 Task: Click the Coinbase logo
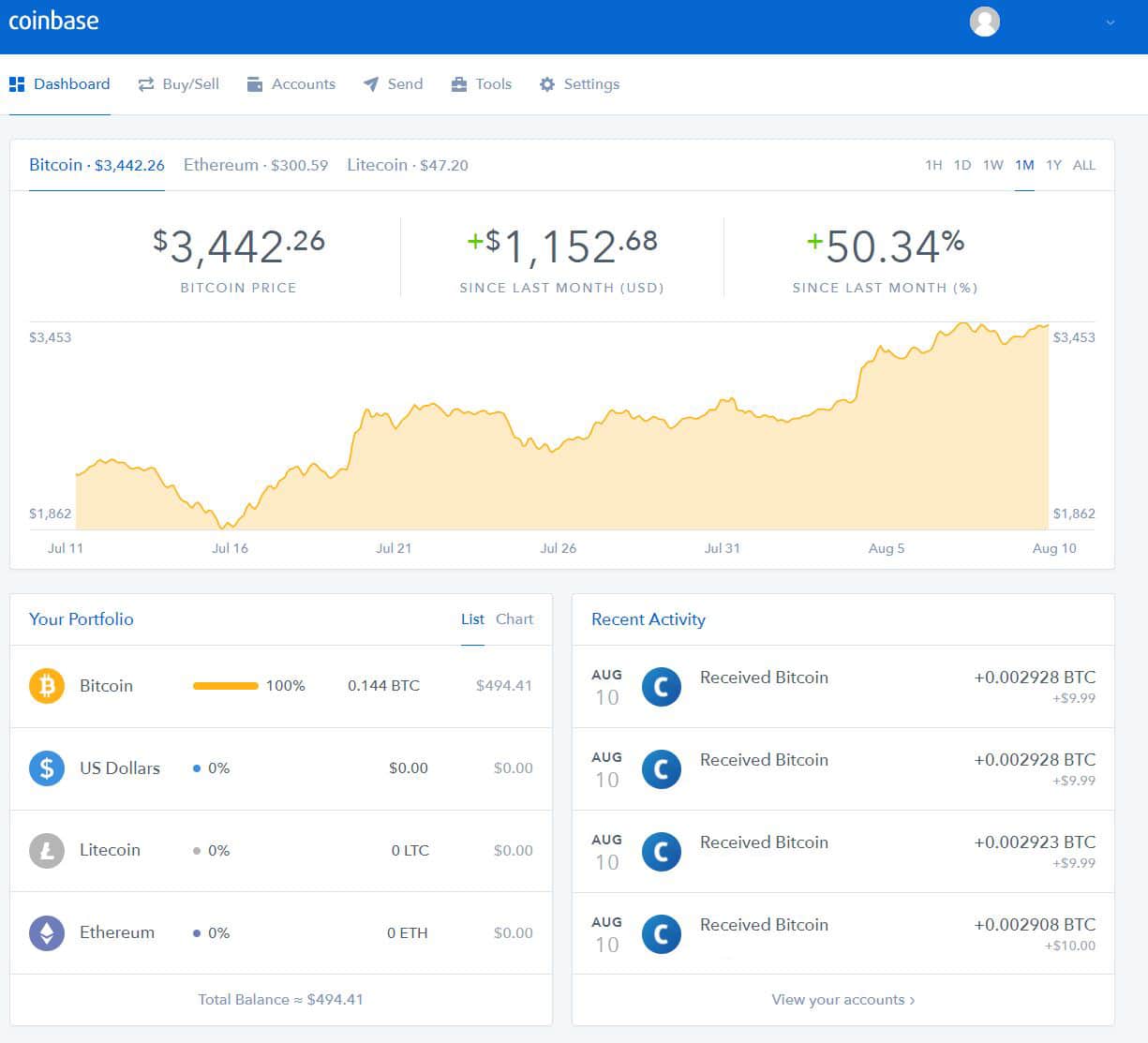click(53, 20)
